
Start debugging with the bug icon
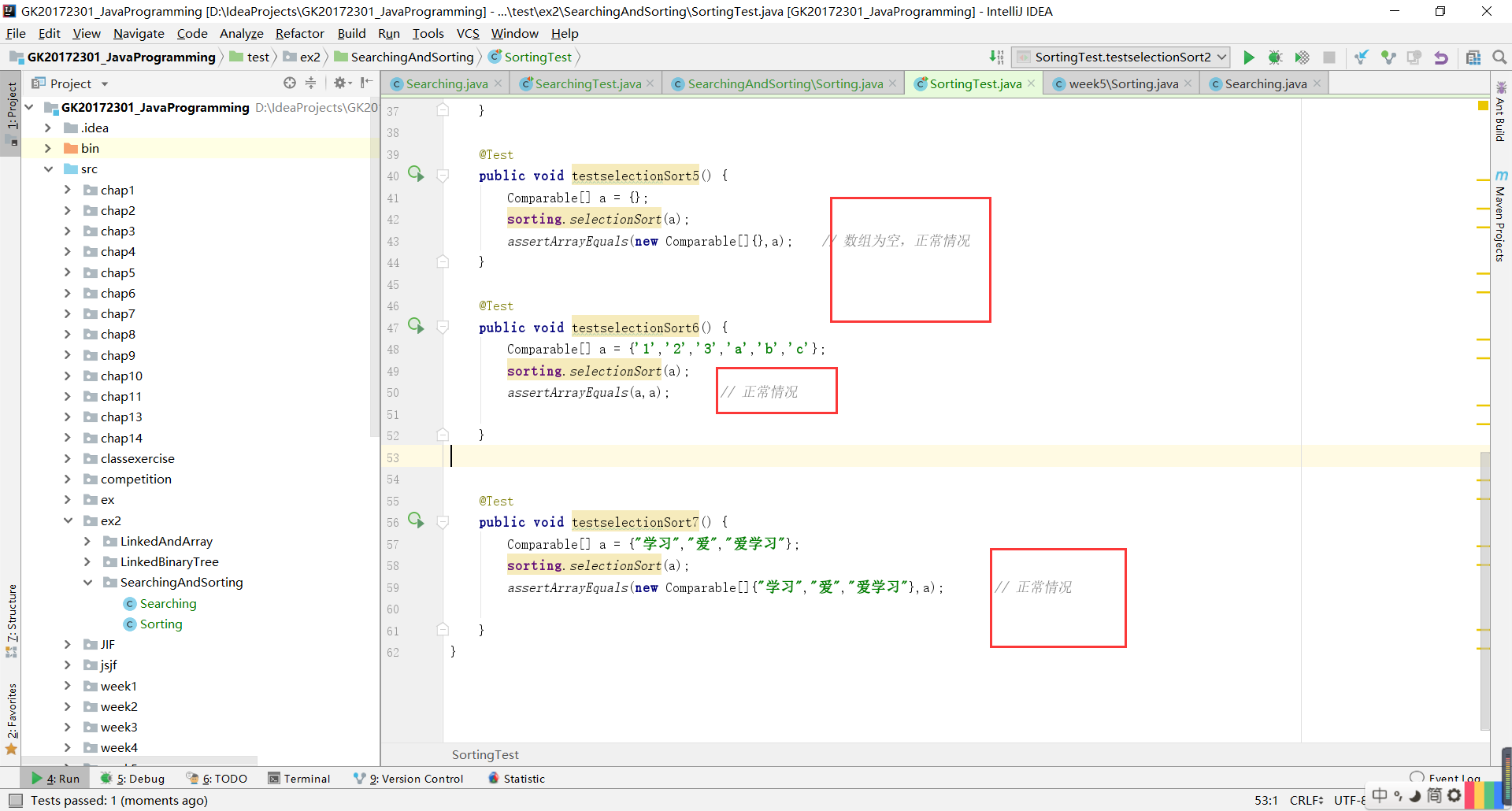pos(1275,57)
